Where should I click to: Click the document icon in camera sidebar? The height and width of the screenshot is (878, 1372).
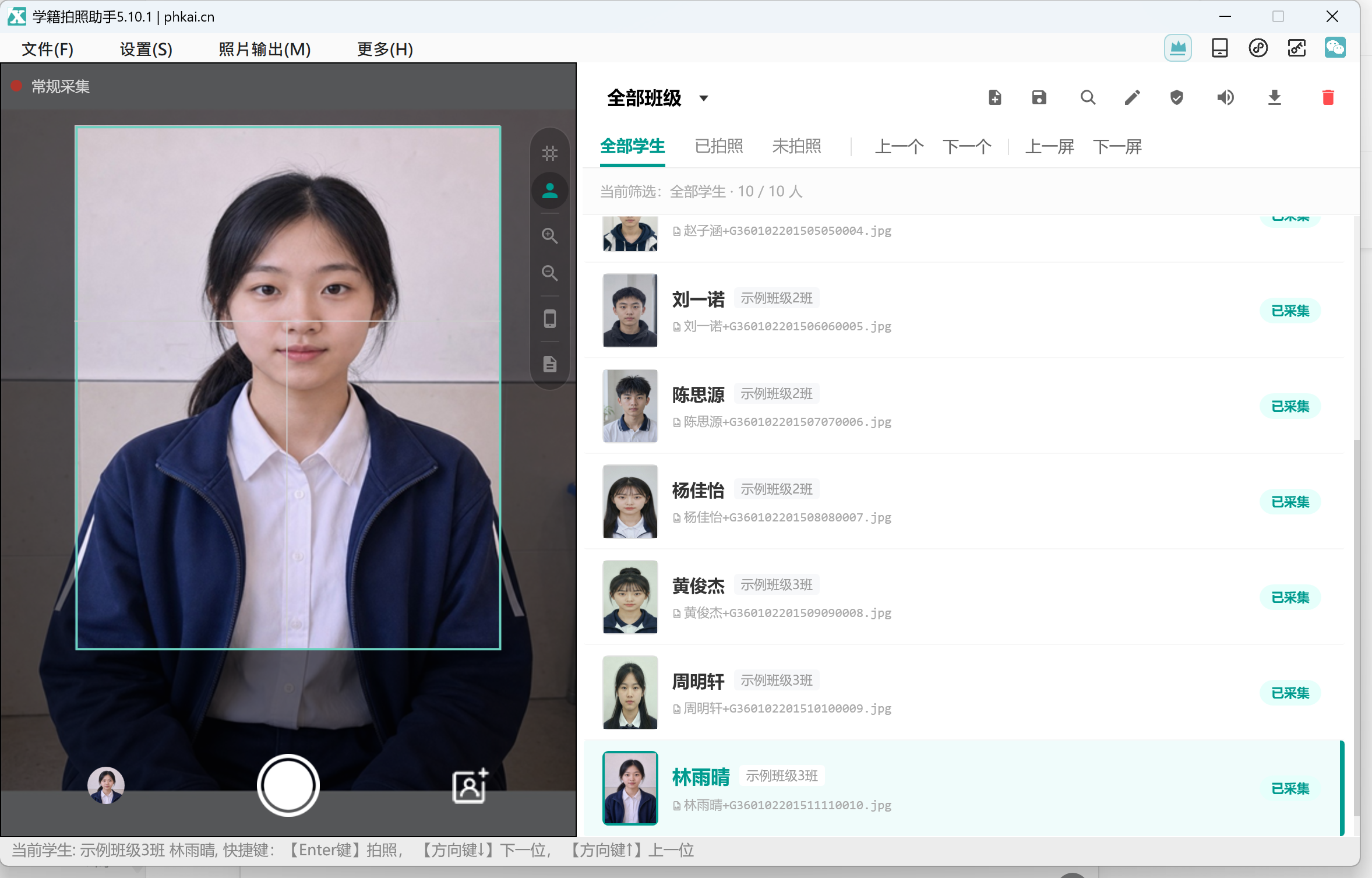[549, 364]
